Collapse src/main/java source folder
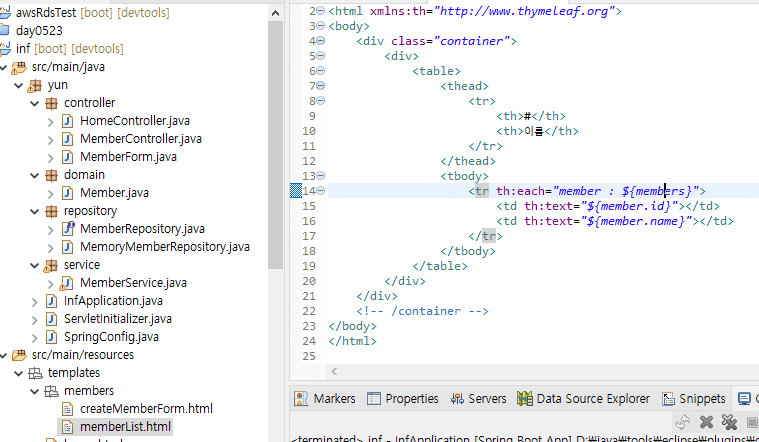 point(3,67)
